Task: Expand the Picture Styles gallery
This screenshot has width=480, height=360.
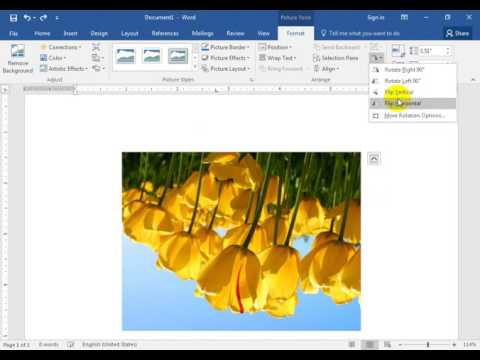Action: tap(195, 68)
